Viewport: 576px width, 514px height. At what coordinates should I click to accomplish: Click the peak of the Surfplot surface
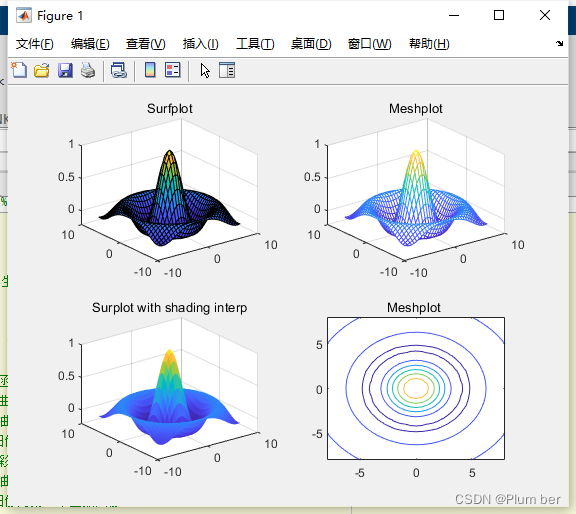pyautogui.click(x=169, y=152)
